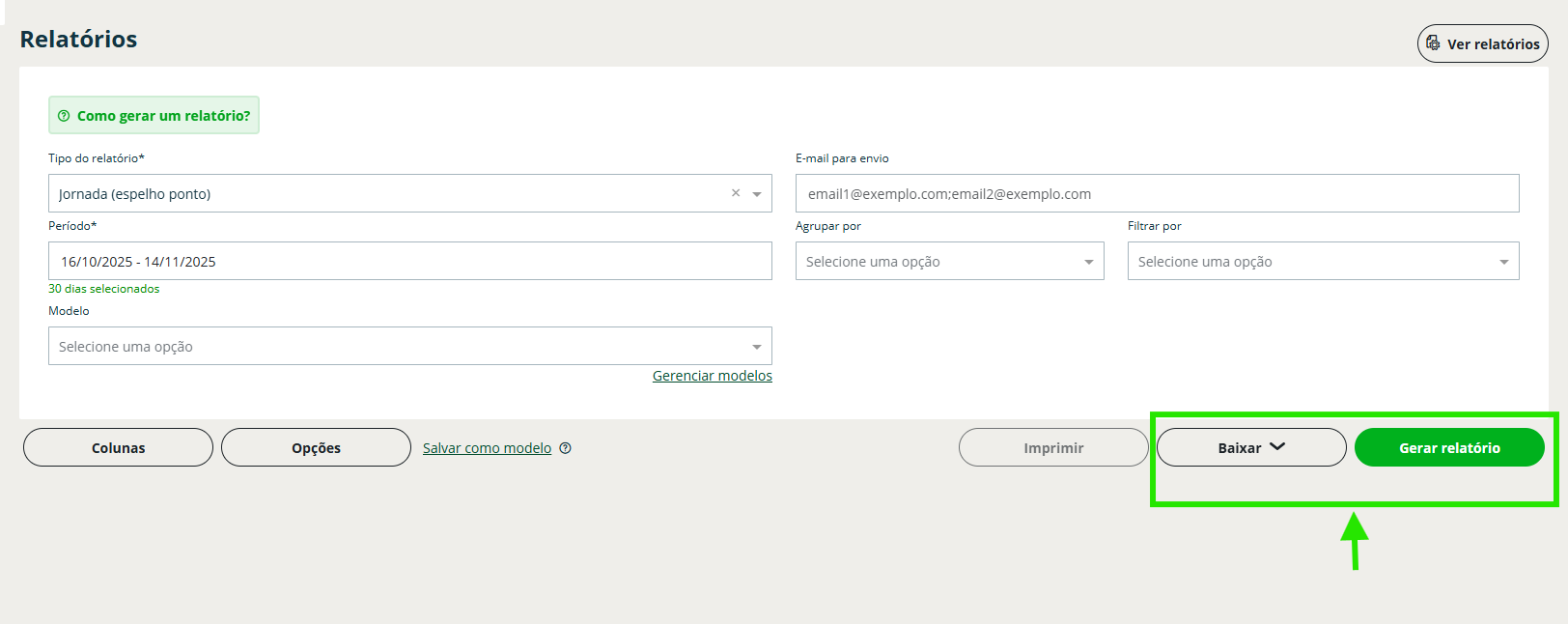Viewport: 1568px width, 624px height.
Task: Click the Baixar download button
Action: click(1239, 448)
